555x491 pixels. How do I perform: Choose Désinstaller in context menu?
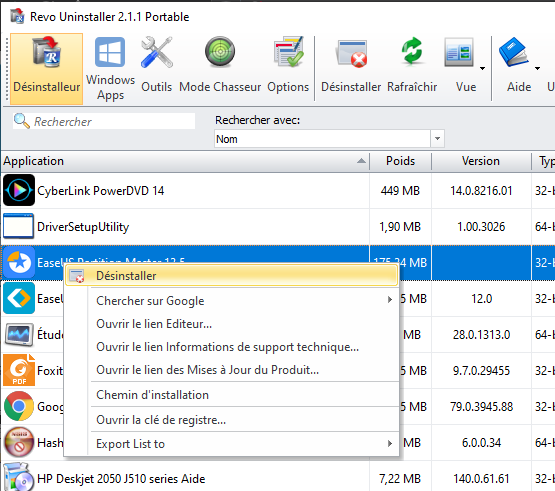pos(232,275)
